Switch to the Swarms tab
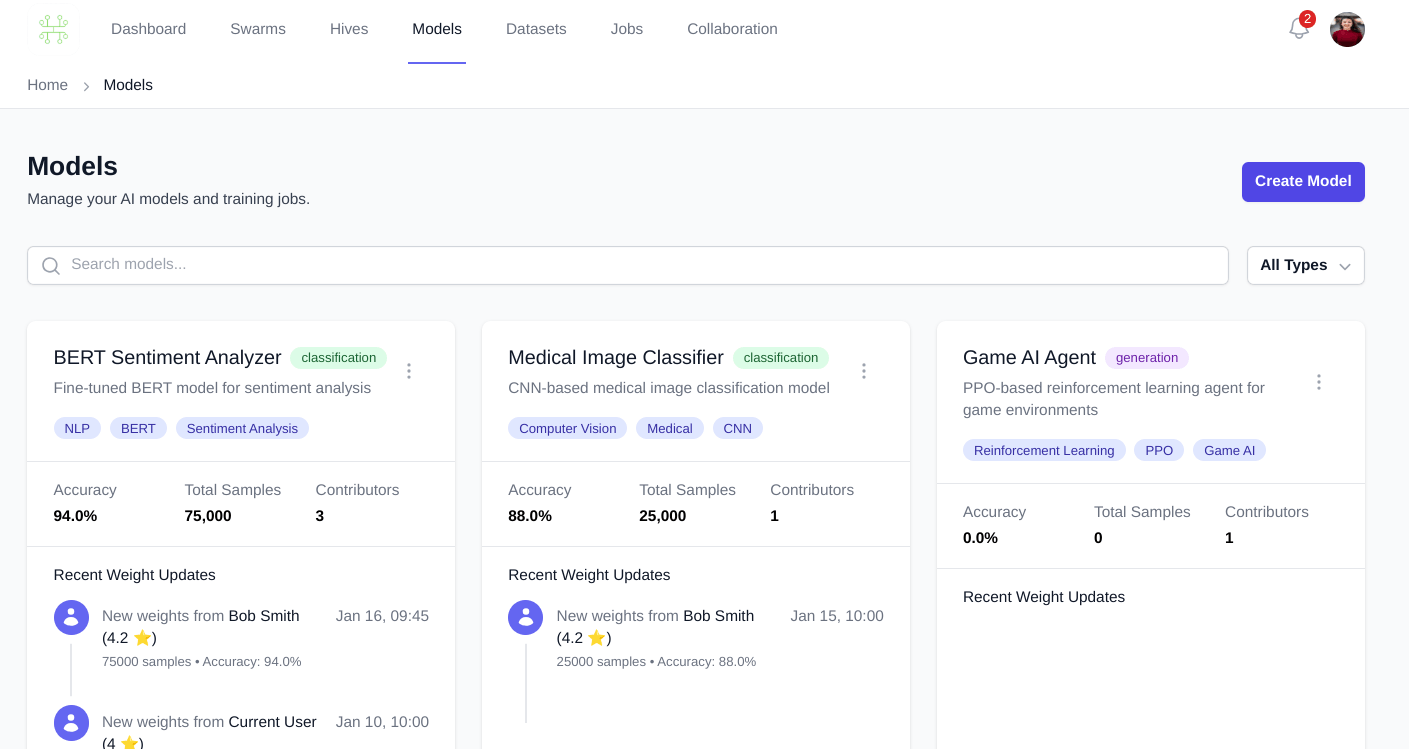The height and width of the screenshot is (749, 1409). (x=258, y=29)
